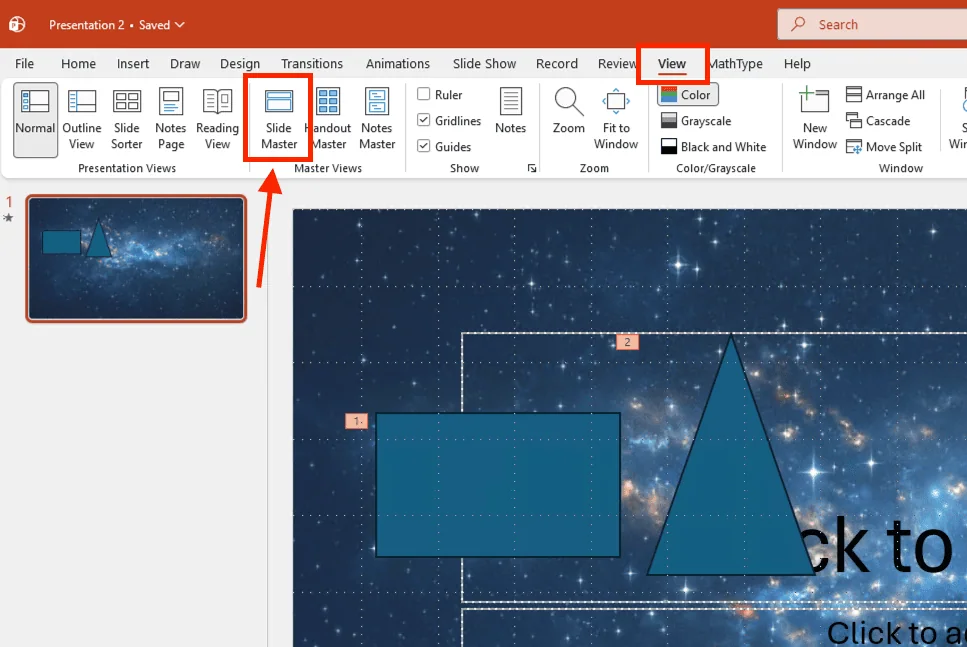Cascade the open windows

(878, 121)
